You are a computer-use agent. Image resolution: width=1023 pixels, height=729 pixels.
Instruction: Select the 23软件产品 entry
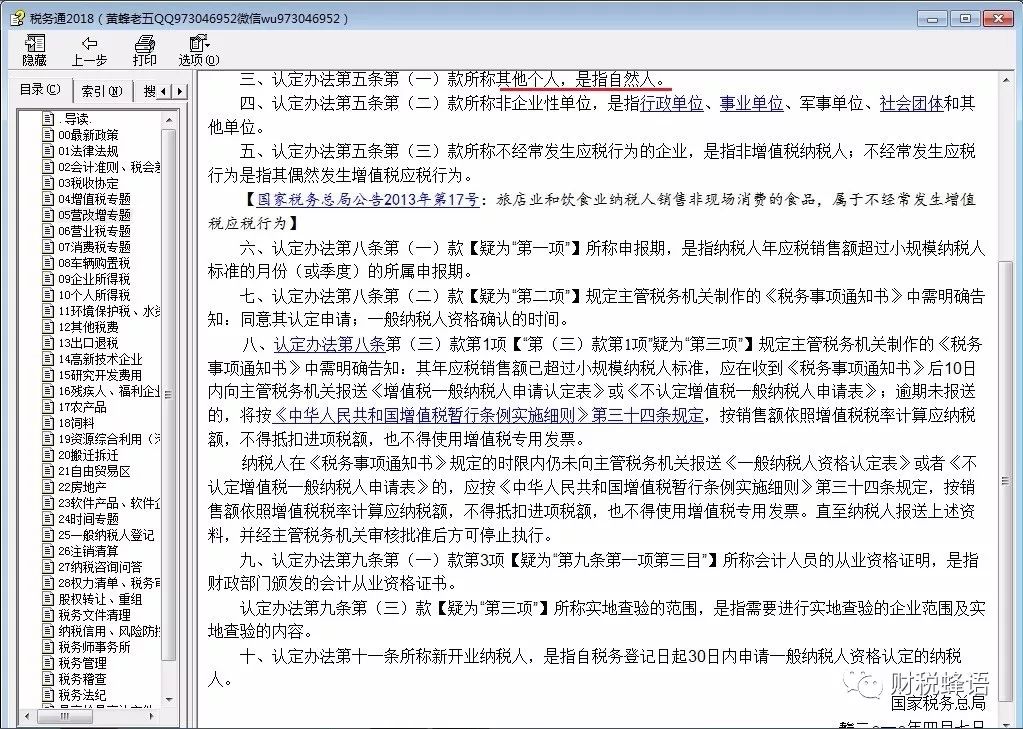tap(109, 503)
